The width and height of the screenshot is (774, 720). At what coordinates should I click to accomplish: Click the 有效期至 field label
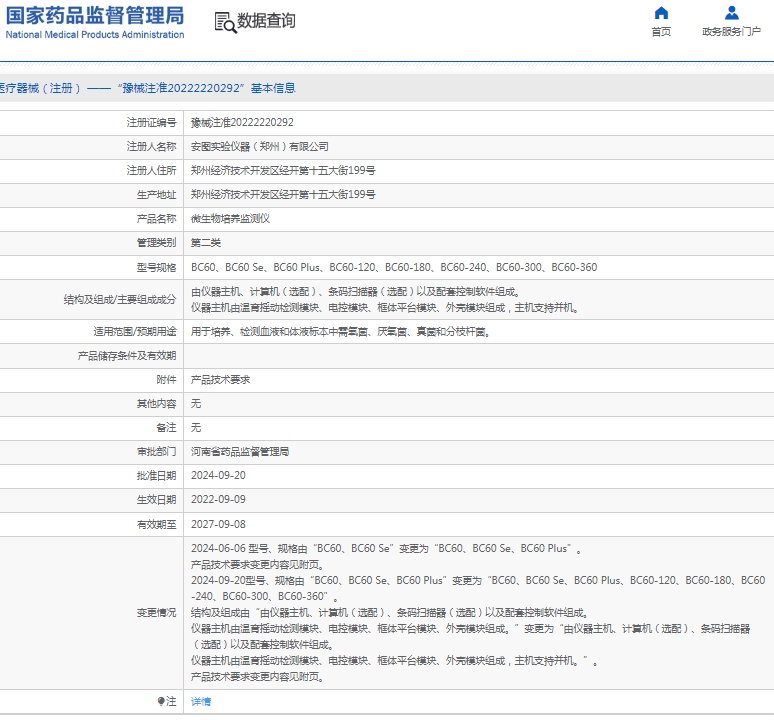pyautogui.click(x=156, y=525)
